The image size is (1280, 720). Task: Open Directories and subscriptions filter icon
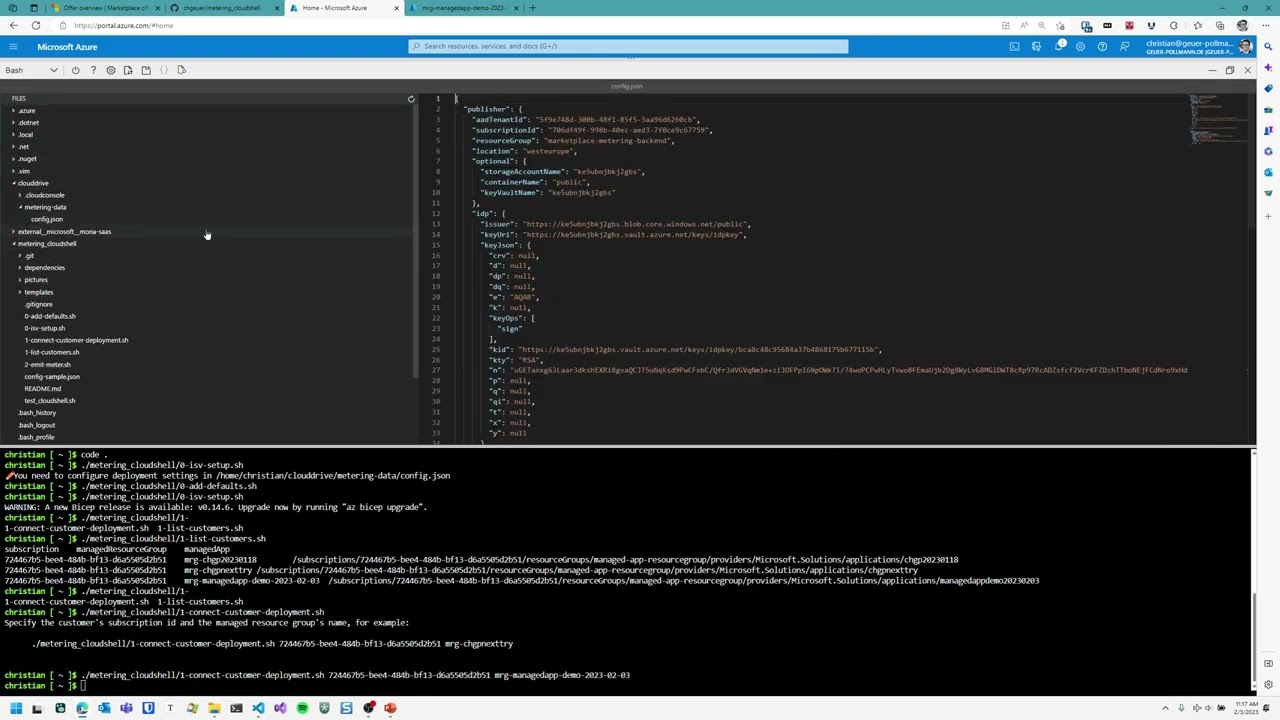point(1036,47)
